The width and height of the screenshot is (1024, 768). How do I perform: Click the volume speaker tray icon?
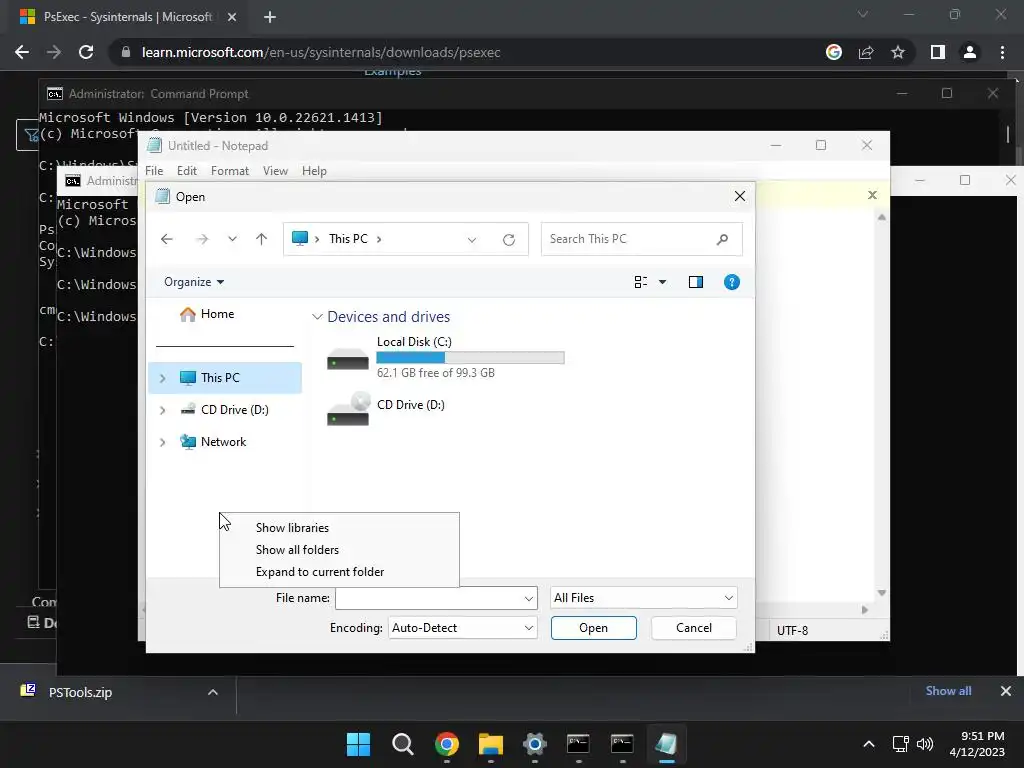pos(925,744)
